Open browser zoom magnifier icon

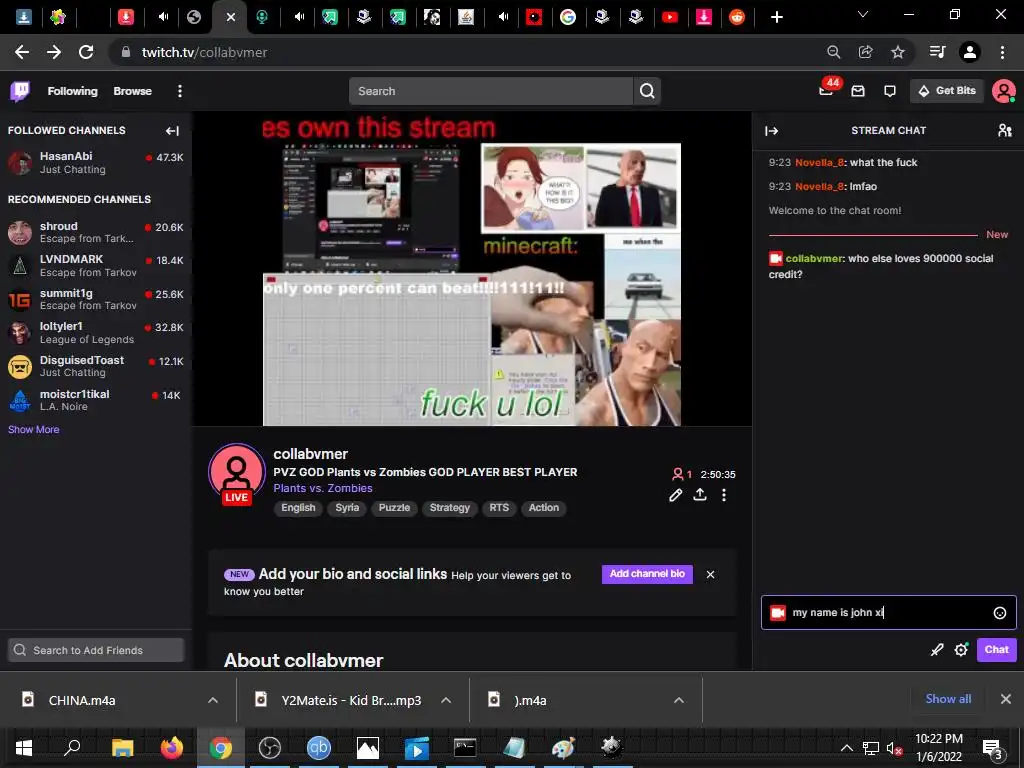tap(833, 52)
